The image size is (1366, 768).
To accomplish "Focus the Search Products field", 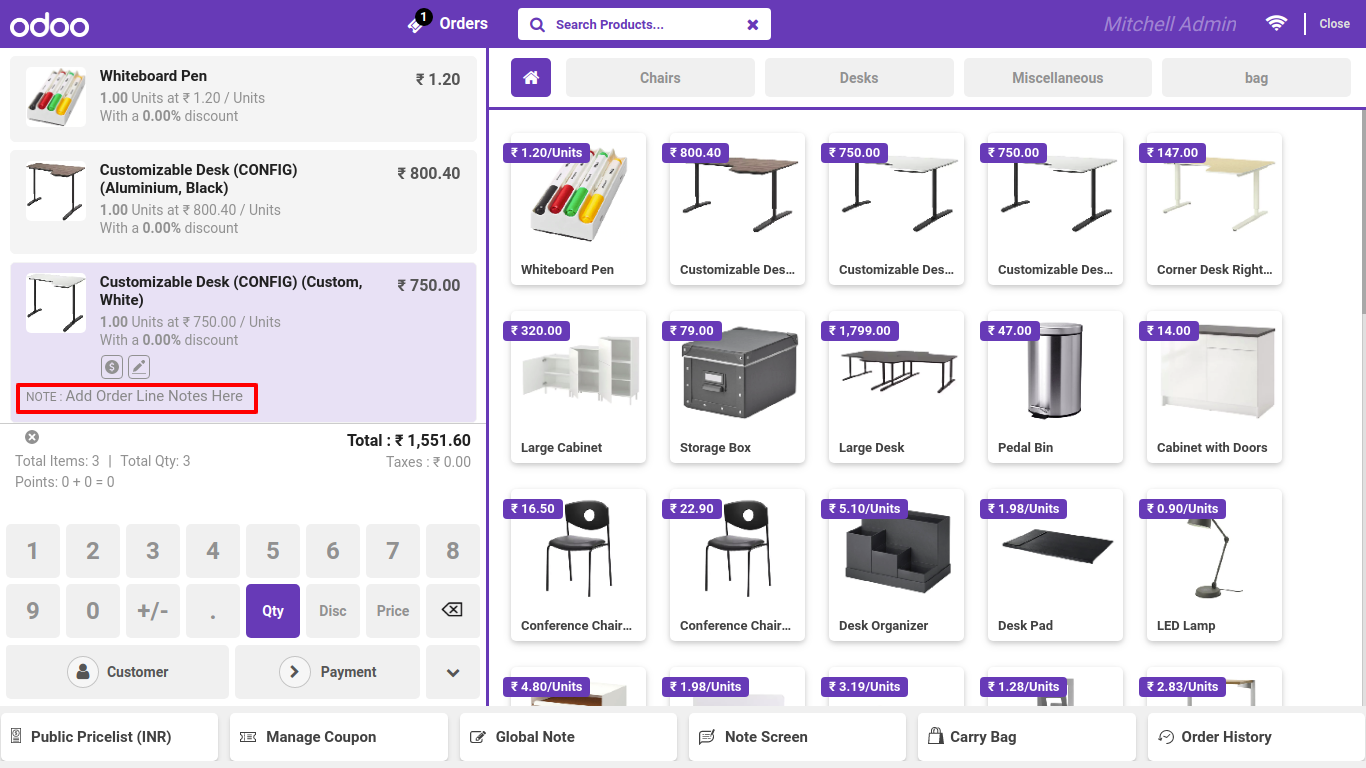I will pos(644,25).
